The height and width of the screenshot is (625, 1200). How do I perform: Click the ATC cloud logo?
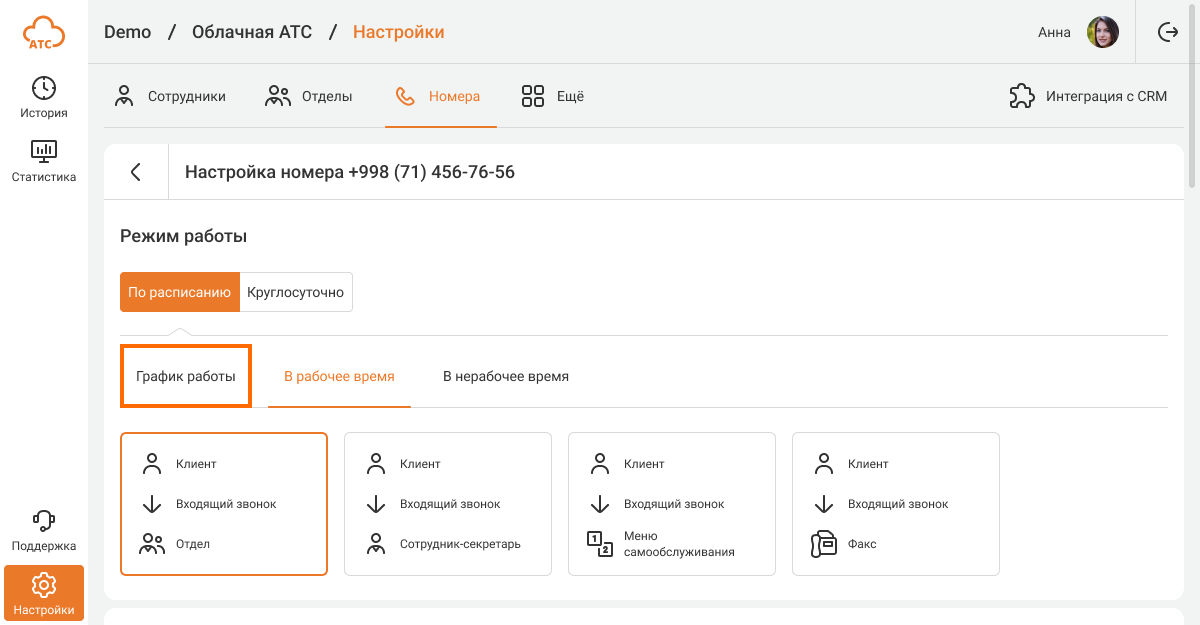pyautogui.click(x=44, y=32)
